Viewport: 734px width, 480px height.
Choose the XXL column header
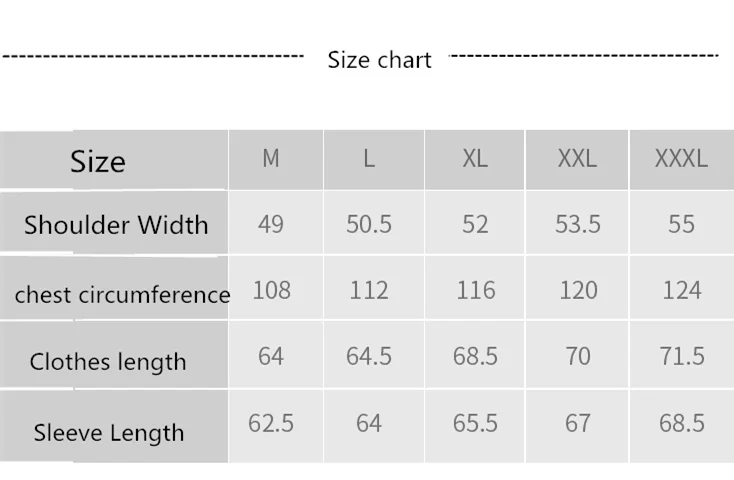pyautogui.click(x=577, y=159)
